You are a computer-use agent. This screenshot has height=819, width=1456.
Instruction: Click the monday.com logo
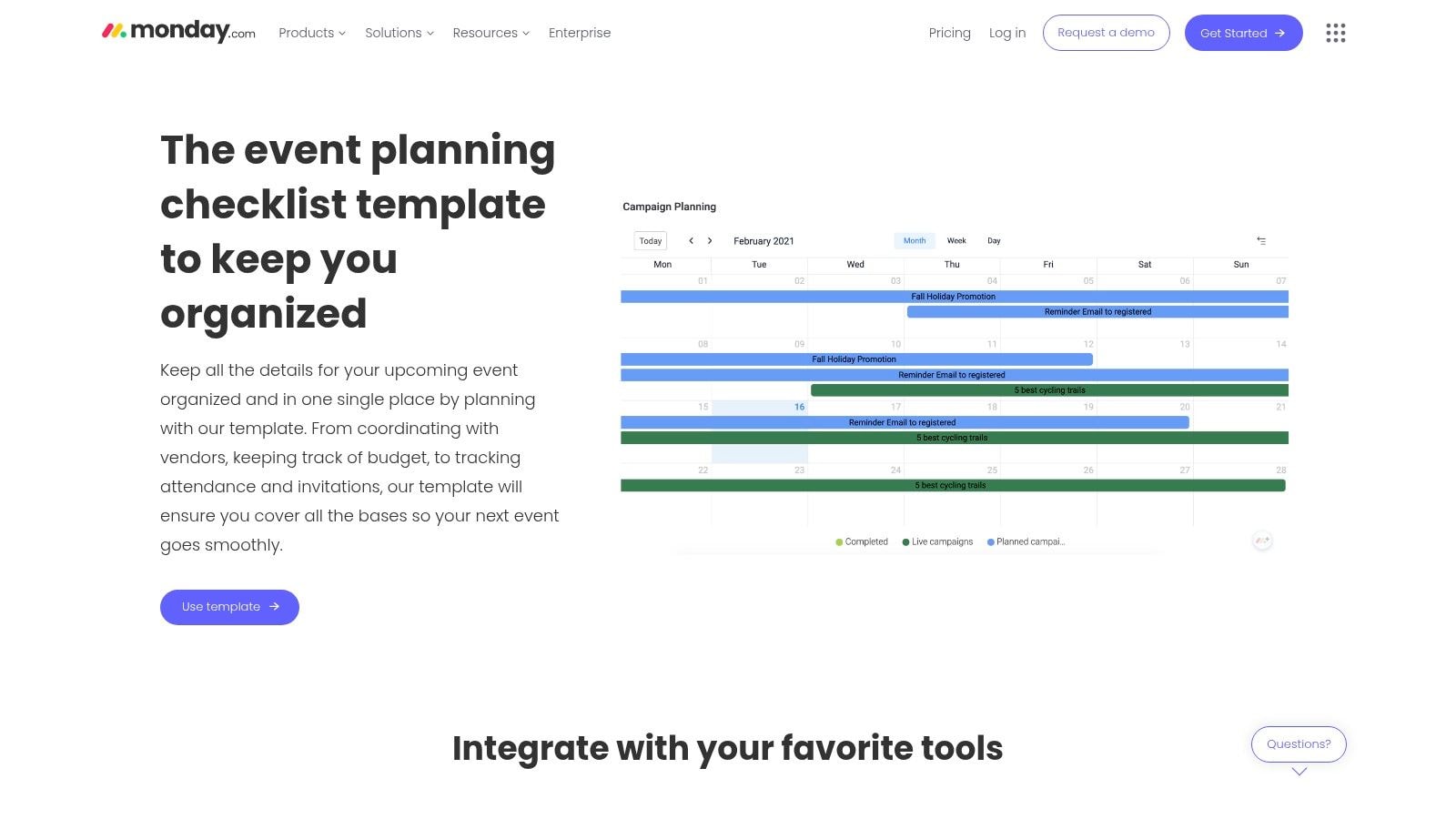coord(178,31)
